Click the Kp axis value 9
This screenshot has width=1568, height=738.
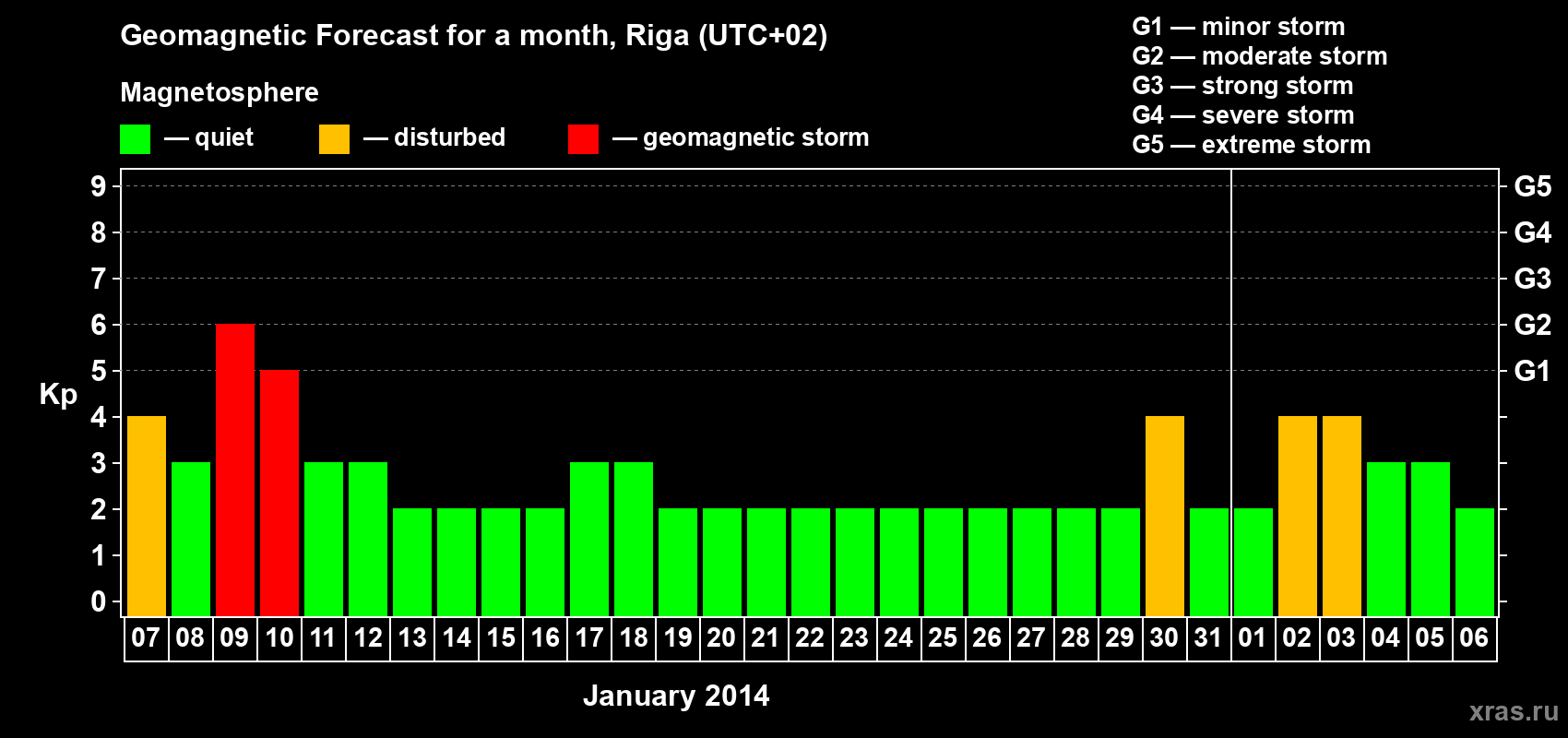point(99,186)
